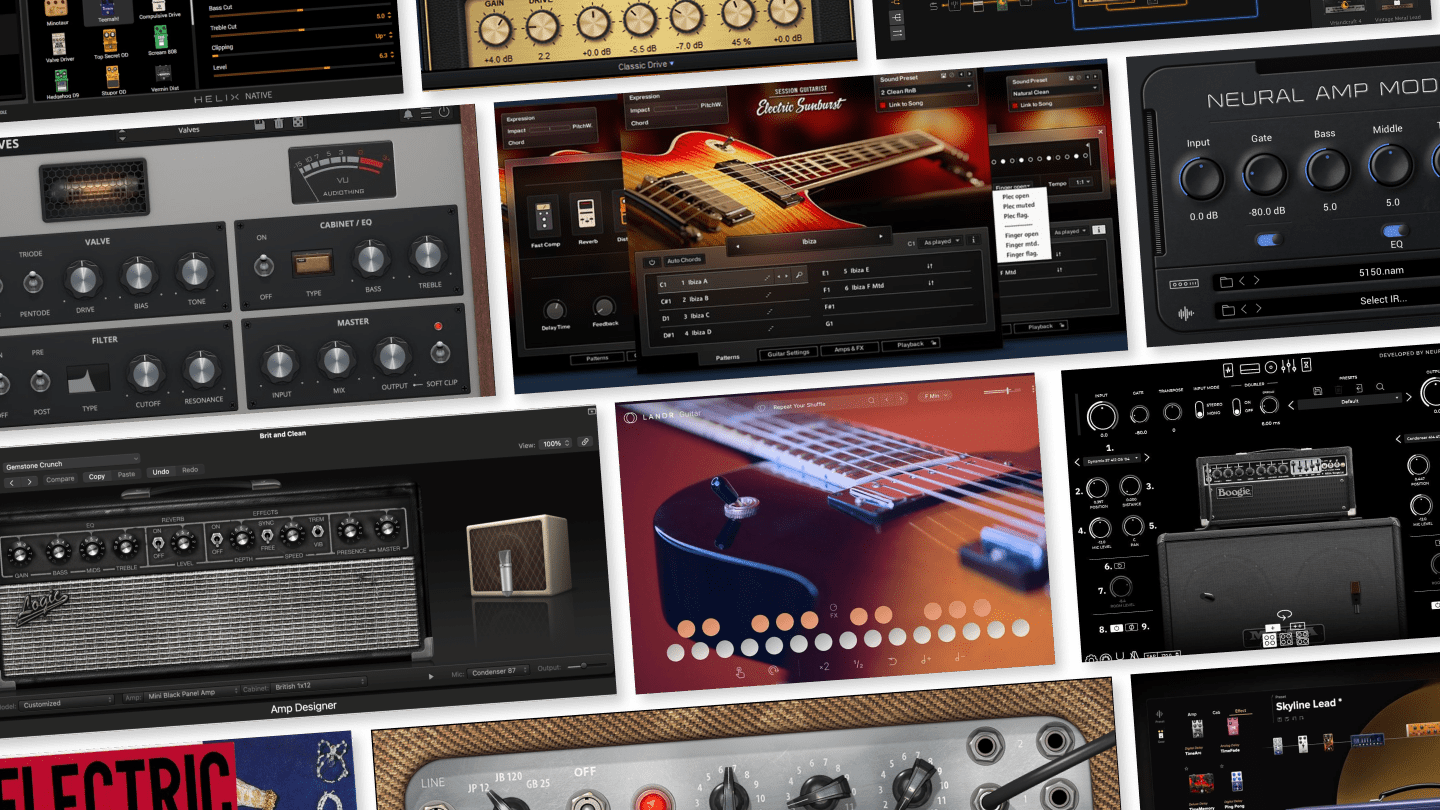Viewport: 1440px width, 810px height.
Task: Switch to the Amps & FX tab
Action: click(850, 347)
